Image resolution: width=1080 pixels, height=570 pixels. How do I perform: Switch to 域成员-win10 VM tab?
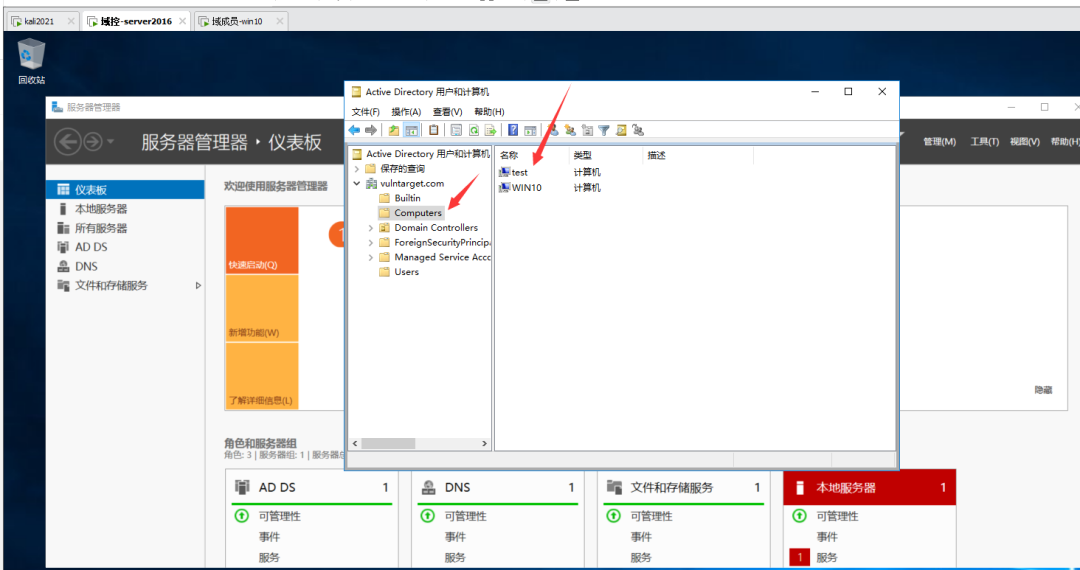pyautogui.click(x=237, y=21)
